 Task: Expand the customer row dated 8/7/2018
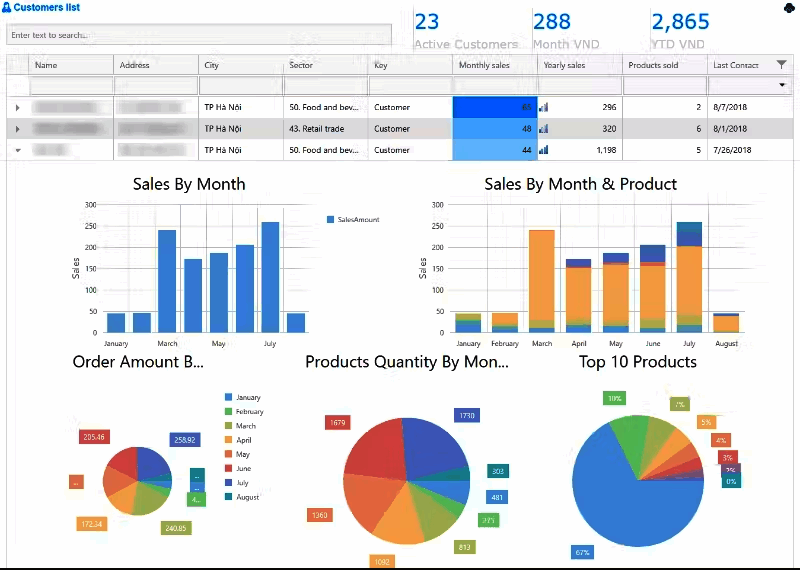coord(17,108)
